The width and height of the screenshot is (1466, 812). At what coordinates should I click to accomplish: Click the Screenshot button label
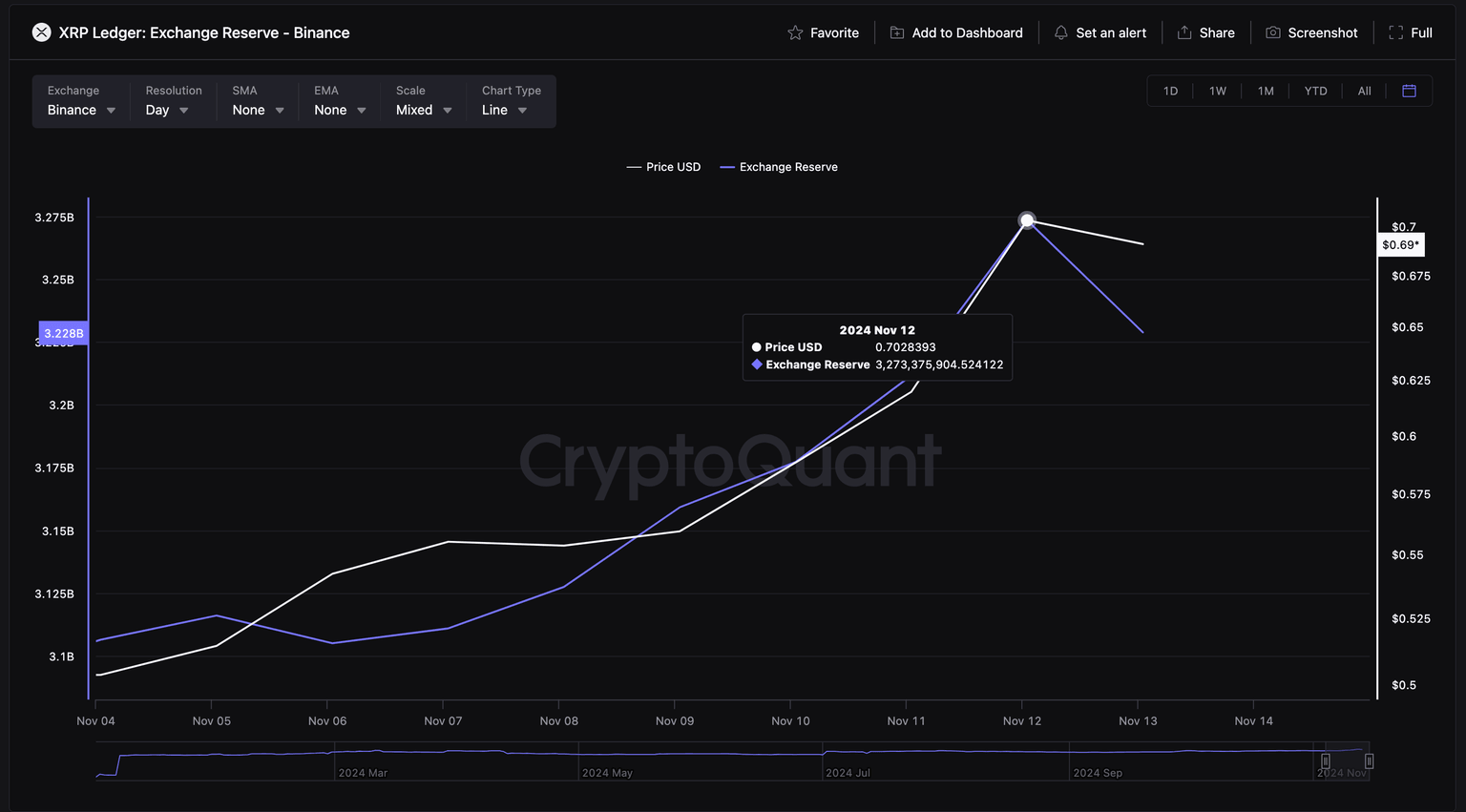click(x=1322, y=32)
